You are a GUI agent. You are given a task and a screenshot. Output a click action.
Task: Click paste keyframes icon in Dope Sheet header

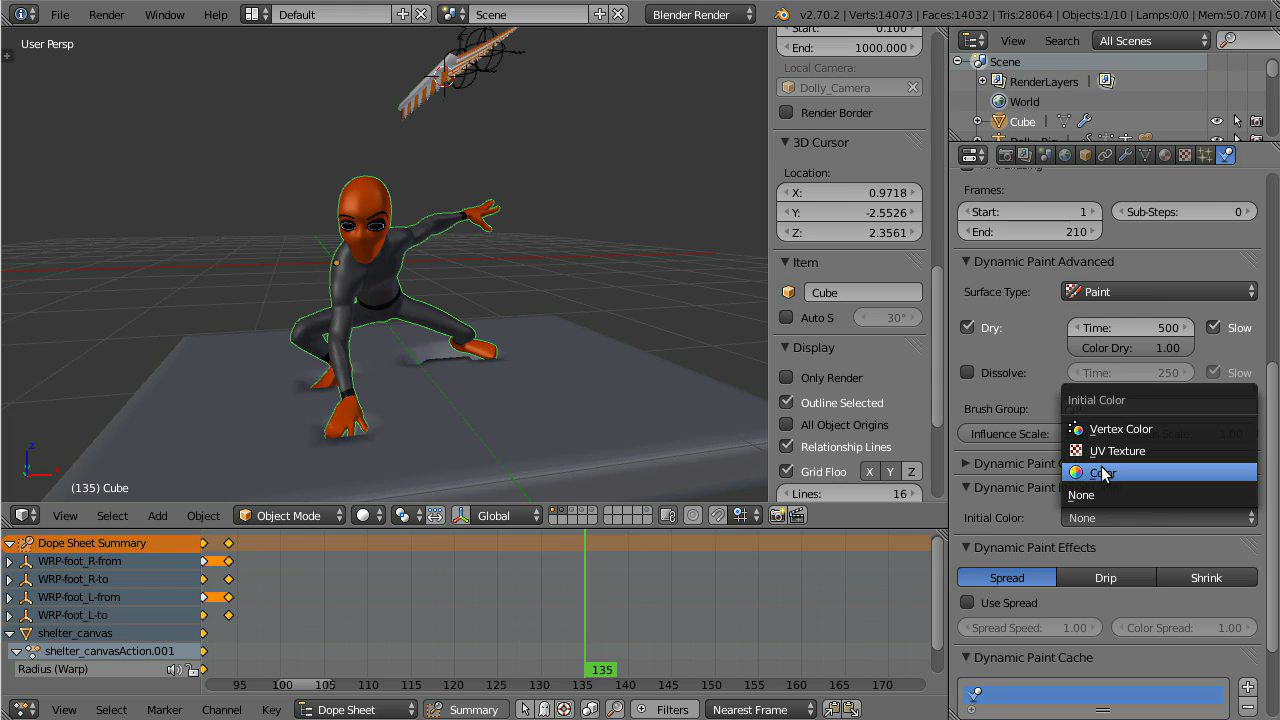(850, 709)
